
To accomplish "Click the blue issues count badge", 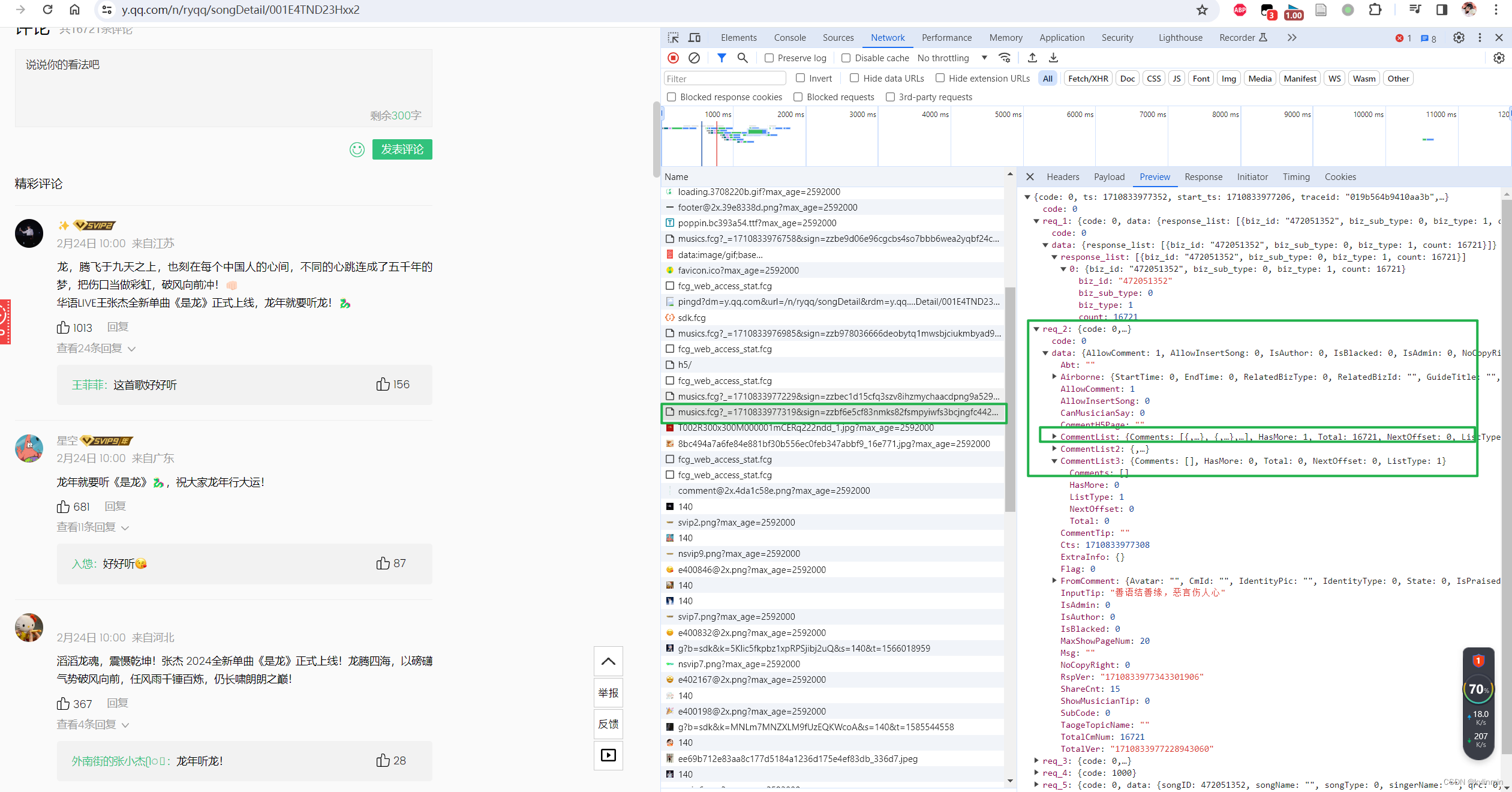I will [x=1428, y=38].
